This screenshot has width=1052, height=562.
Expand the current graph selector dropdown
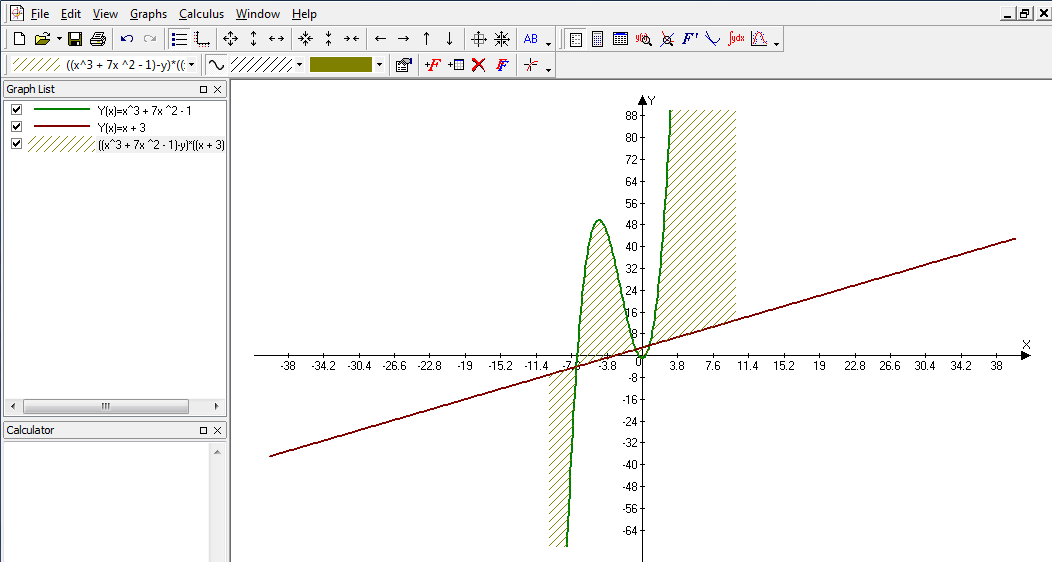[192, 65]
